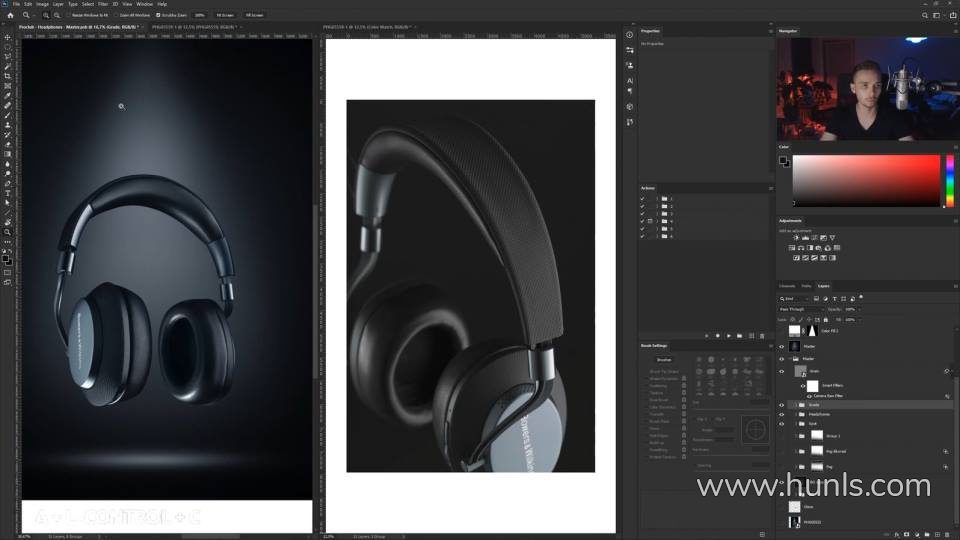Select the Brush tool
The height and width of the screenshot is (540, 960).
click(7, 115)
